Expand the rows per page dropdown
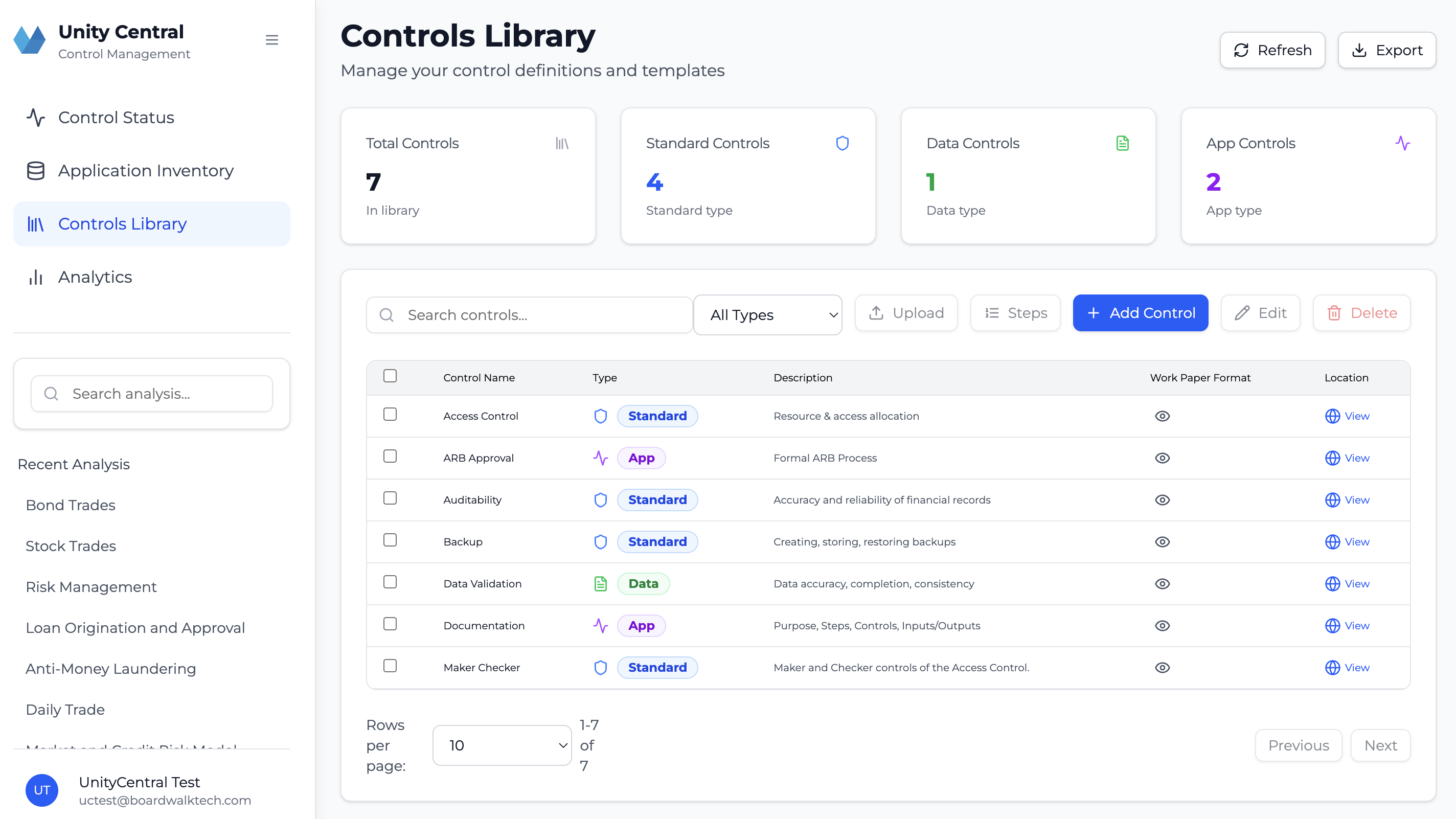Screen dimensions: 1456x819 tap(502, 745)
